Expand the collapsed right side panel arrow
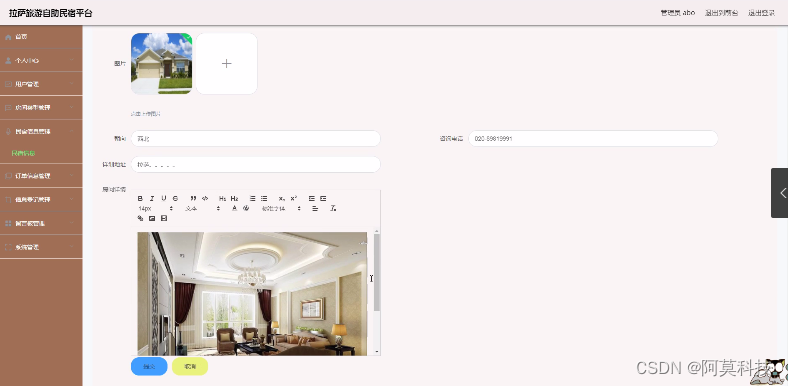This screenshot has width=788, height=386. (779, 192)
